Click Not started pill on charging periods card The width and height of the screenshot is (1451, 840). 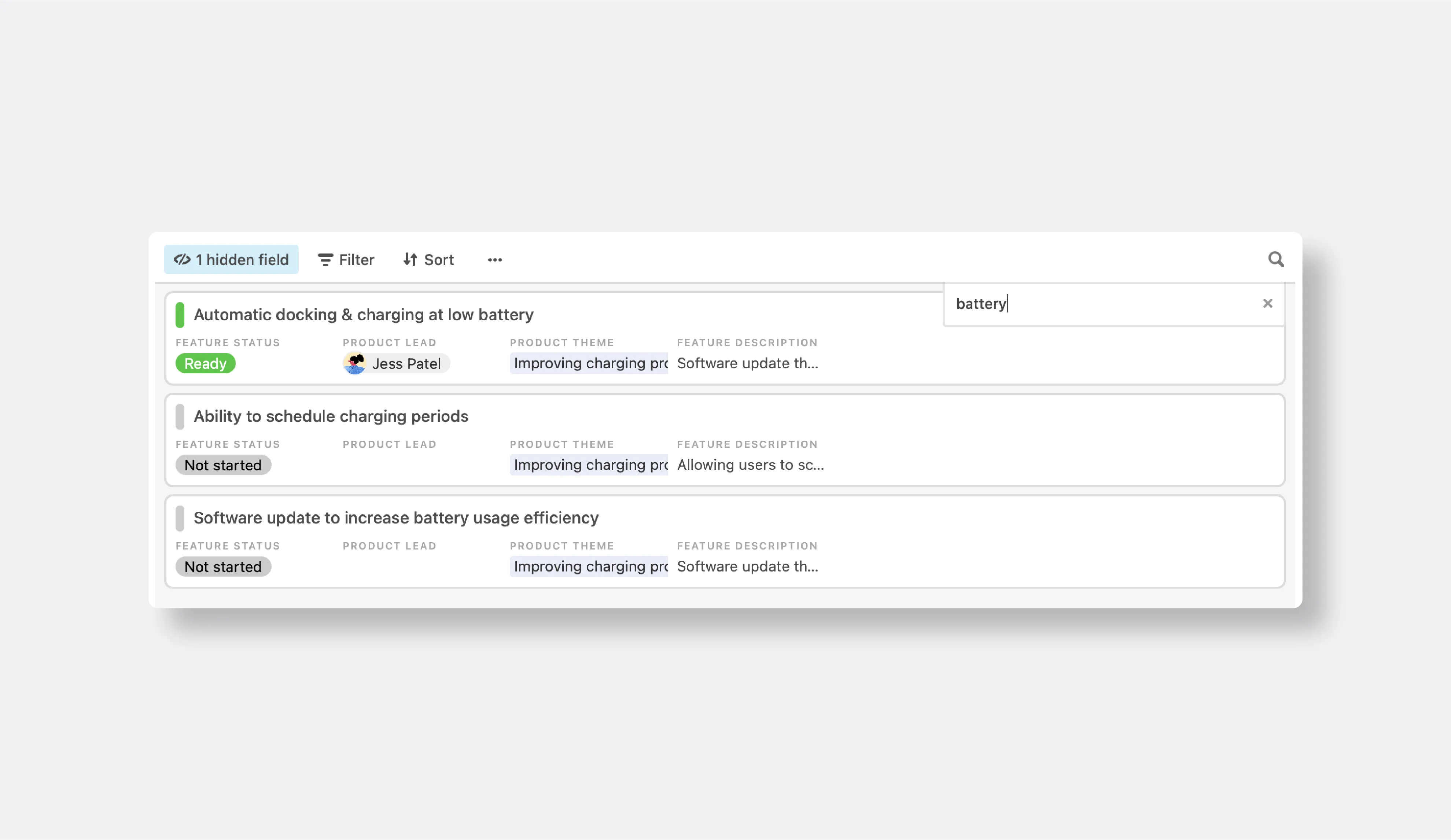(x=223, y=465)
